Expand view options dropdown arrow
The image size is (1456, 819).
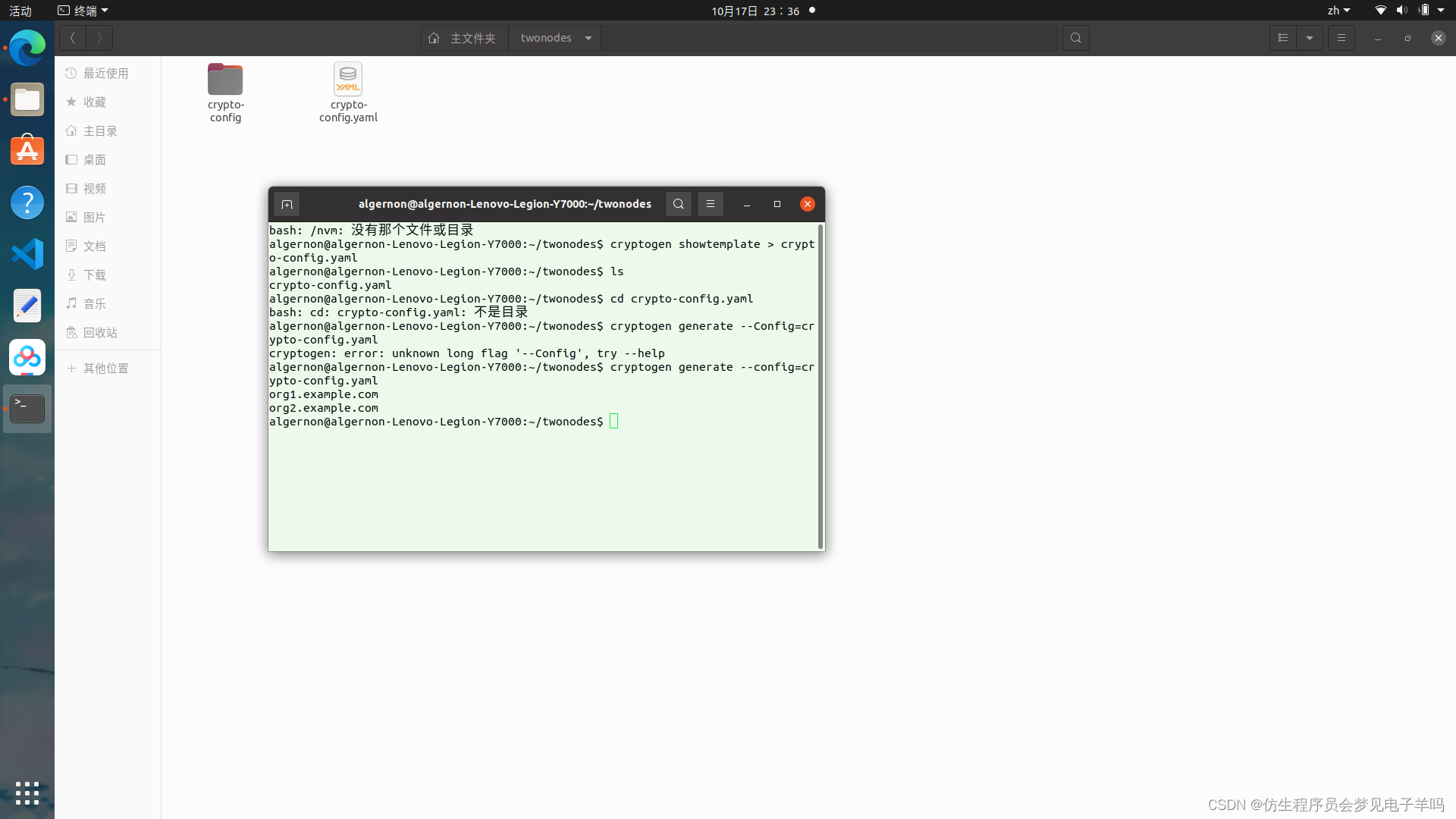[x=1310, y=38]
